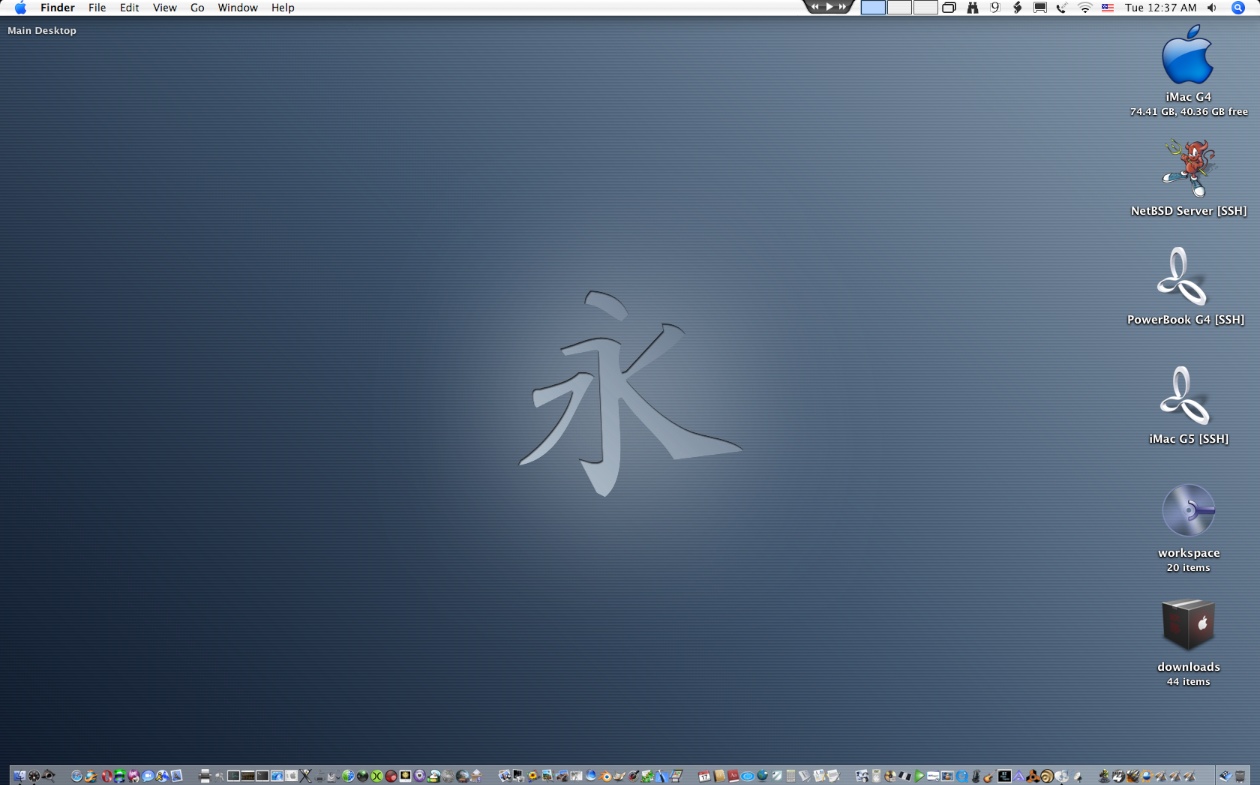Open the battery status menu

point(1019,7)
